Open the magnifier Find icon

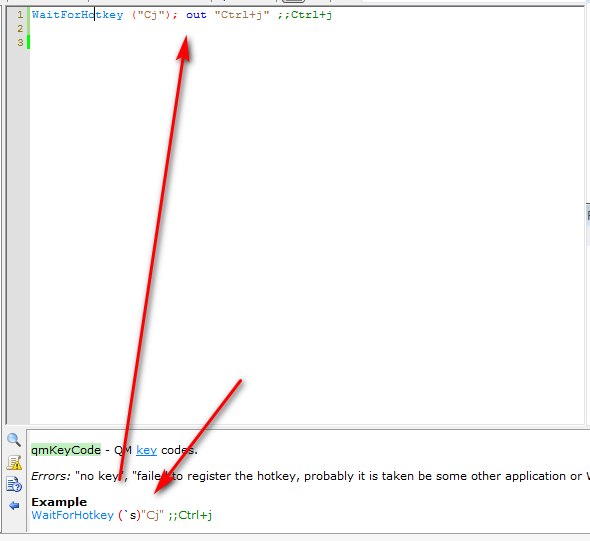(14, 439)
